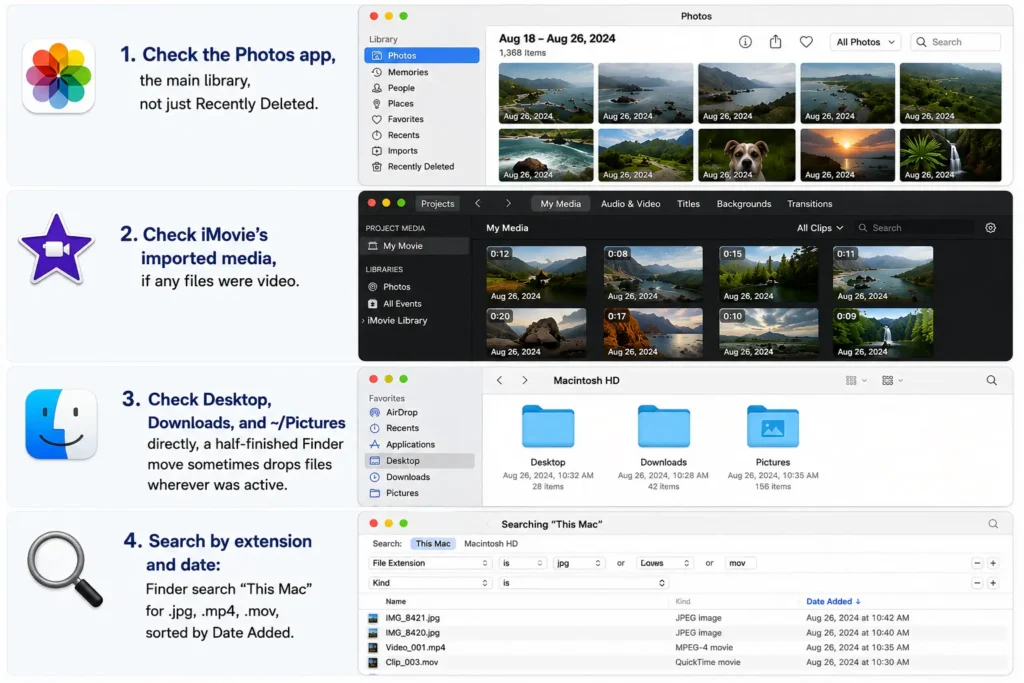
Task: Select Photos under iMovie Libraries
Action: point(396,287)
